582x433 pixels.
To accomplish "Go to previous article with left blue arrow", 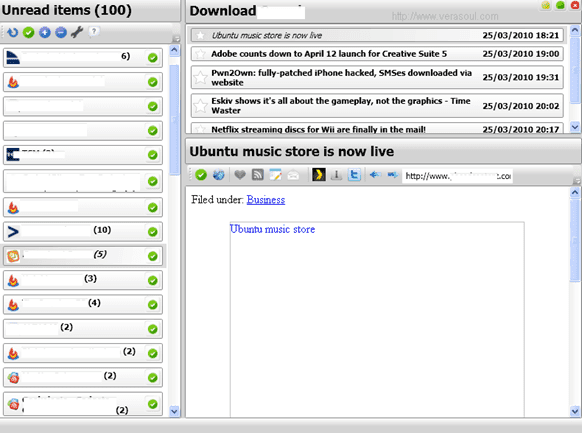I will tap(375, 174).
